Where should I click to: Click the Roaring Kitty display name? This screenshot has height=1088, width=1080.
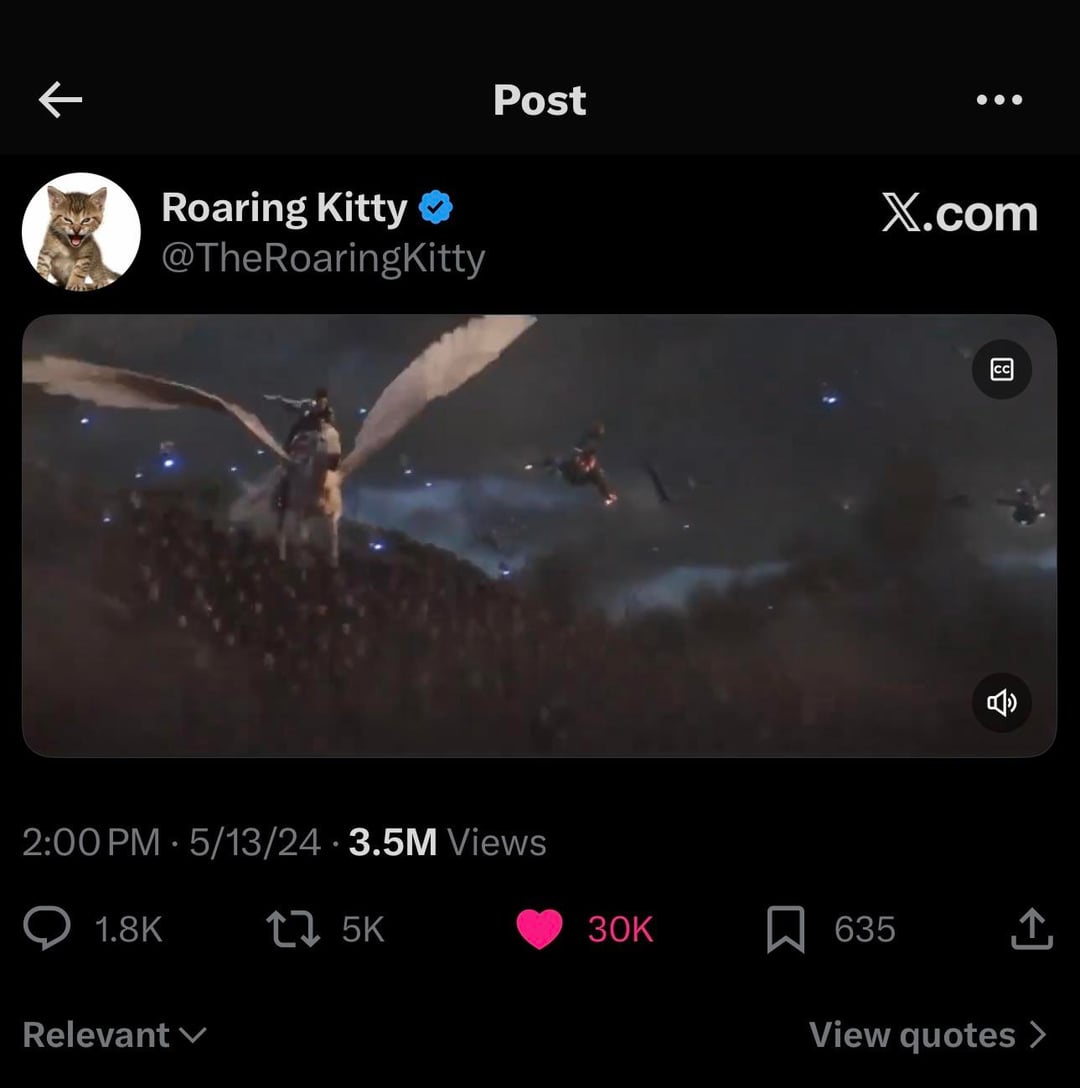coord(285,207)
